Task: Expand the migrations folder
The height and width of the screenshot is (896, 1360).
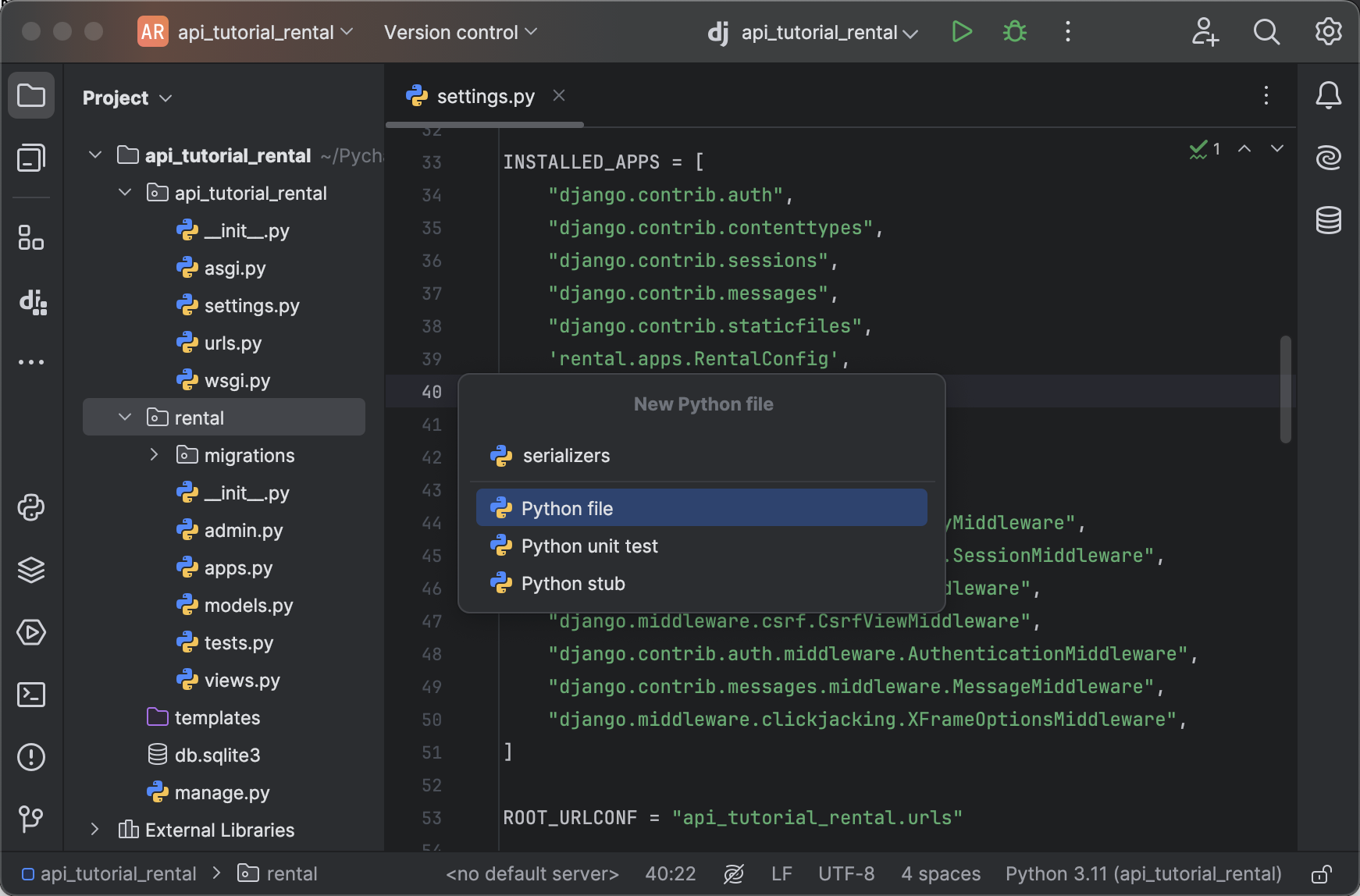Action: click(154, 455)
